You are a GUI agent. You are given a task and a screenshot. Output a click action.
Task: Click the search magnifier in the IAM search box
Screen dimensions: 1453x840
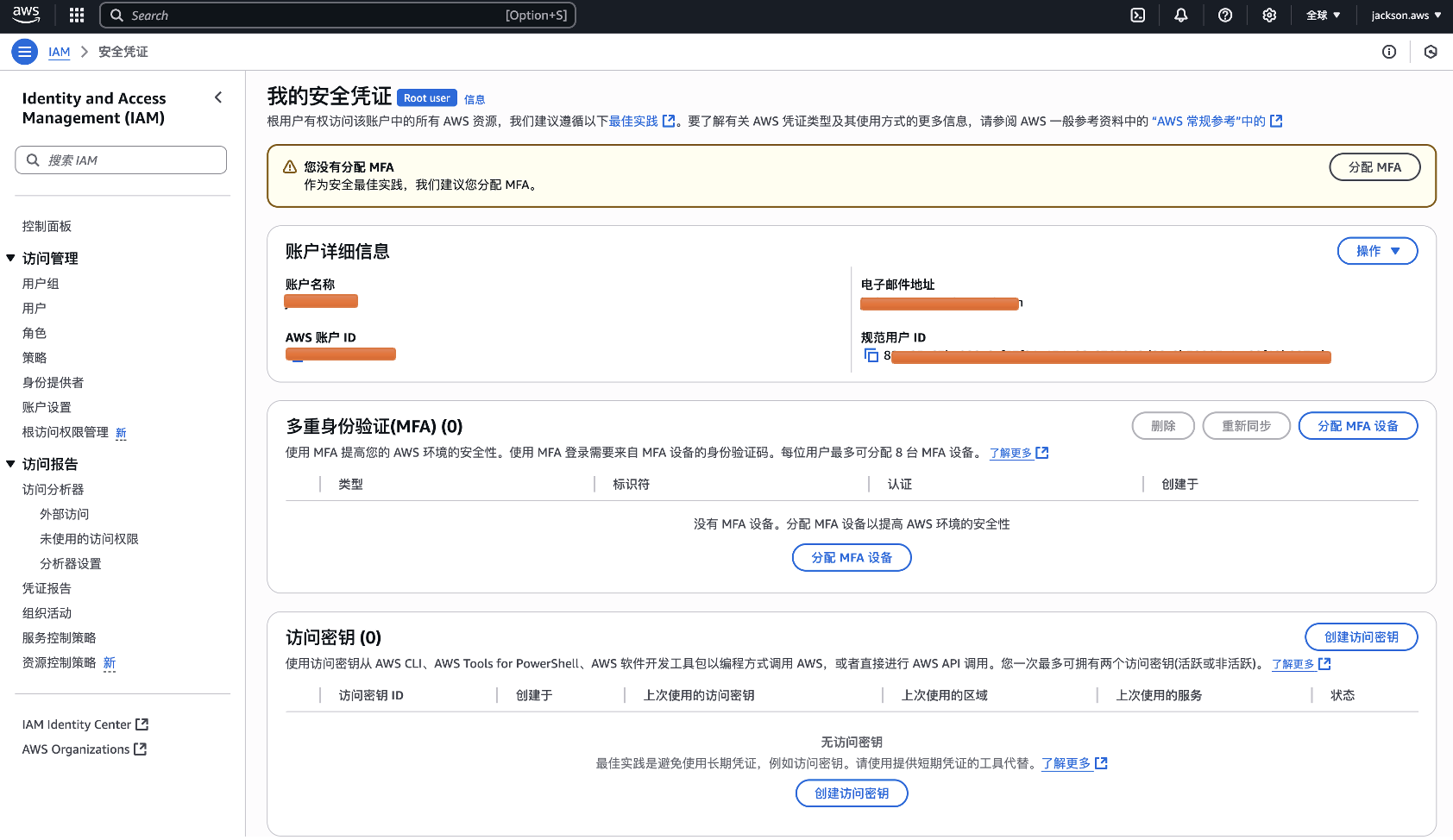[33, 160]
